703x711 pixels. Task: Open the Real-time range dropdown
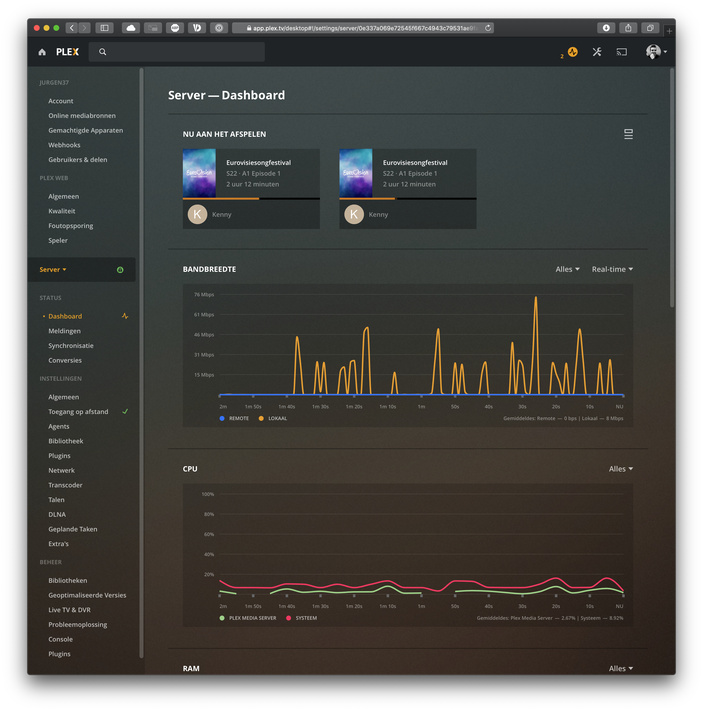point(612,269)
